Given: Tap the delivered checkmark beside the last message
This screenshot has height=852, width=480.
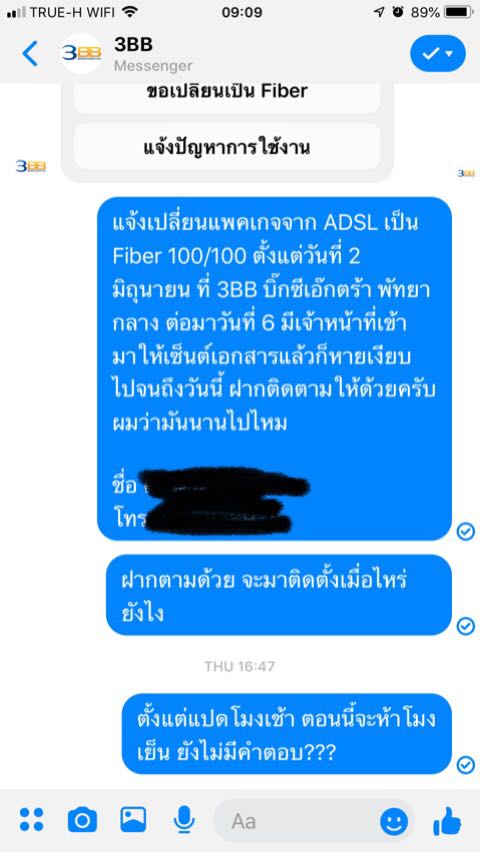Looking at the screenshot, I should pos(465,765).
